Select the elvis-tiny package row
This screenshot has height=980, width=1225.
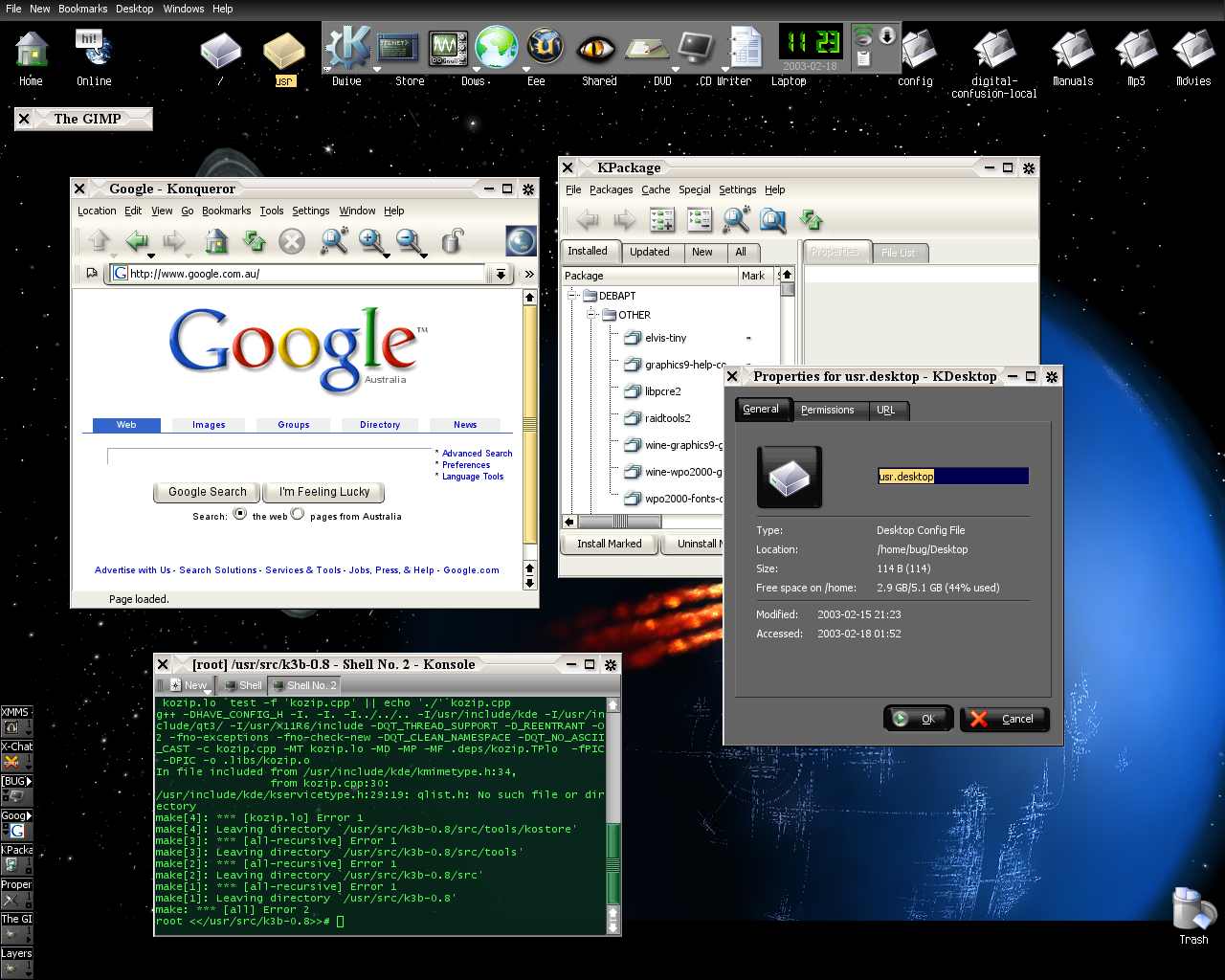[666, 338]
